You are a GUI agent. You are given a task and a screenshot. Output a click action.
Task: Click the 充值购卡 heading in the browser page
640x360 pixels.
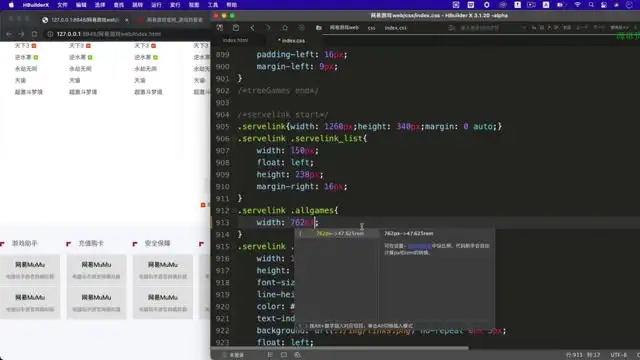click(x=91, y=244)
